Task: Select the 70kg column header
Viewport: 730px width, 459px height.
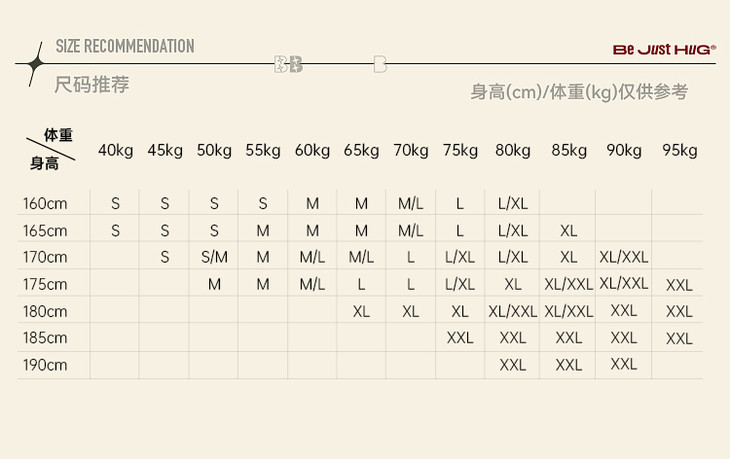Action: pos(411,151)
